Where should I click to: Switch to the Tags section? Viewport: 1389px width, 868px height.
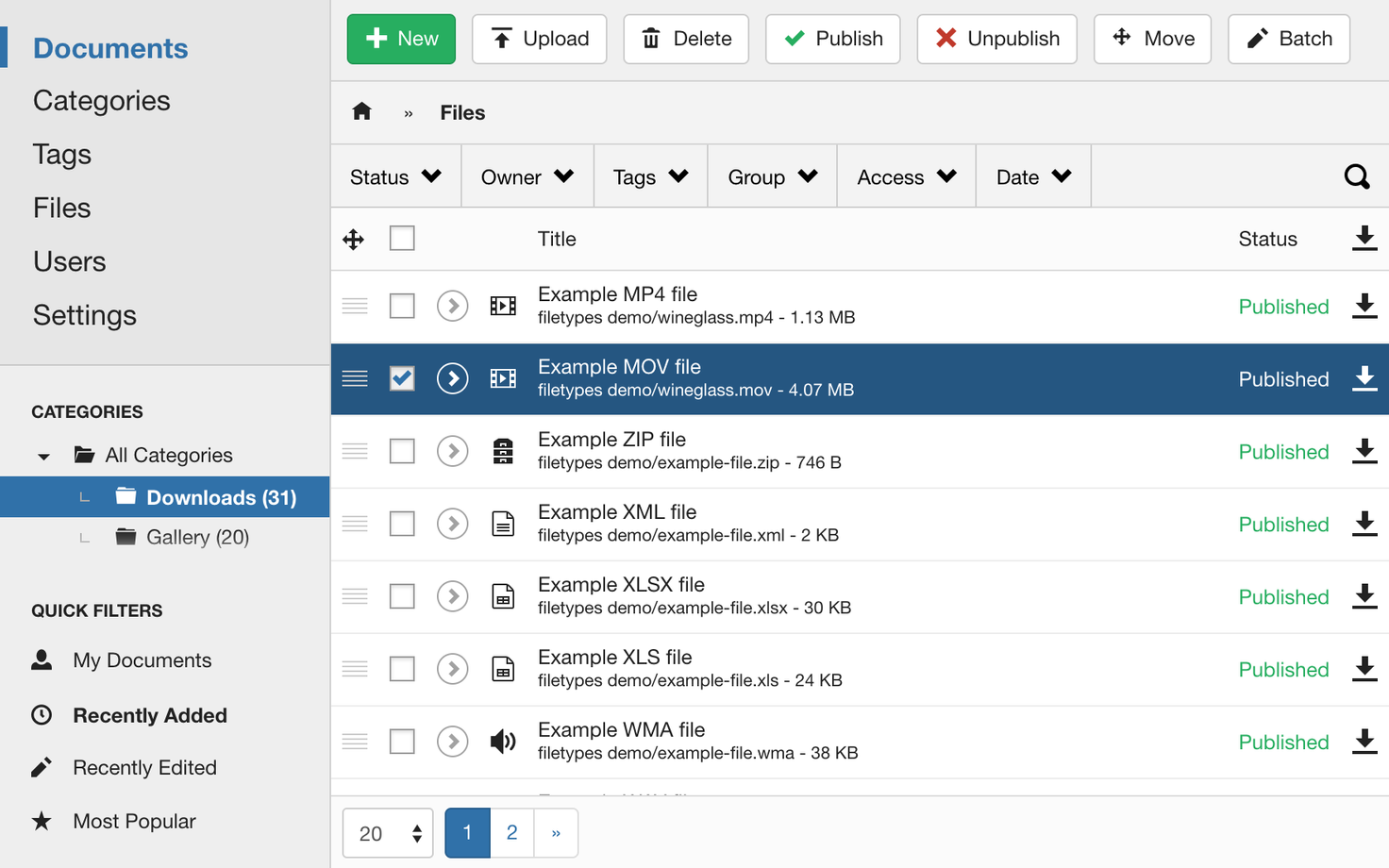coord(61,154)
